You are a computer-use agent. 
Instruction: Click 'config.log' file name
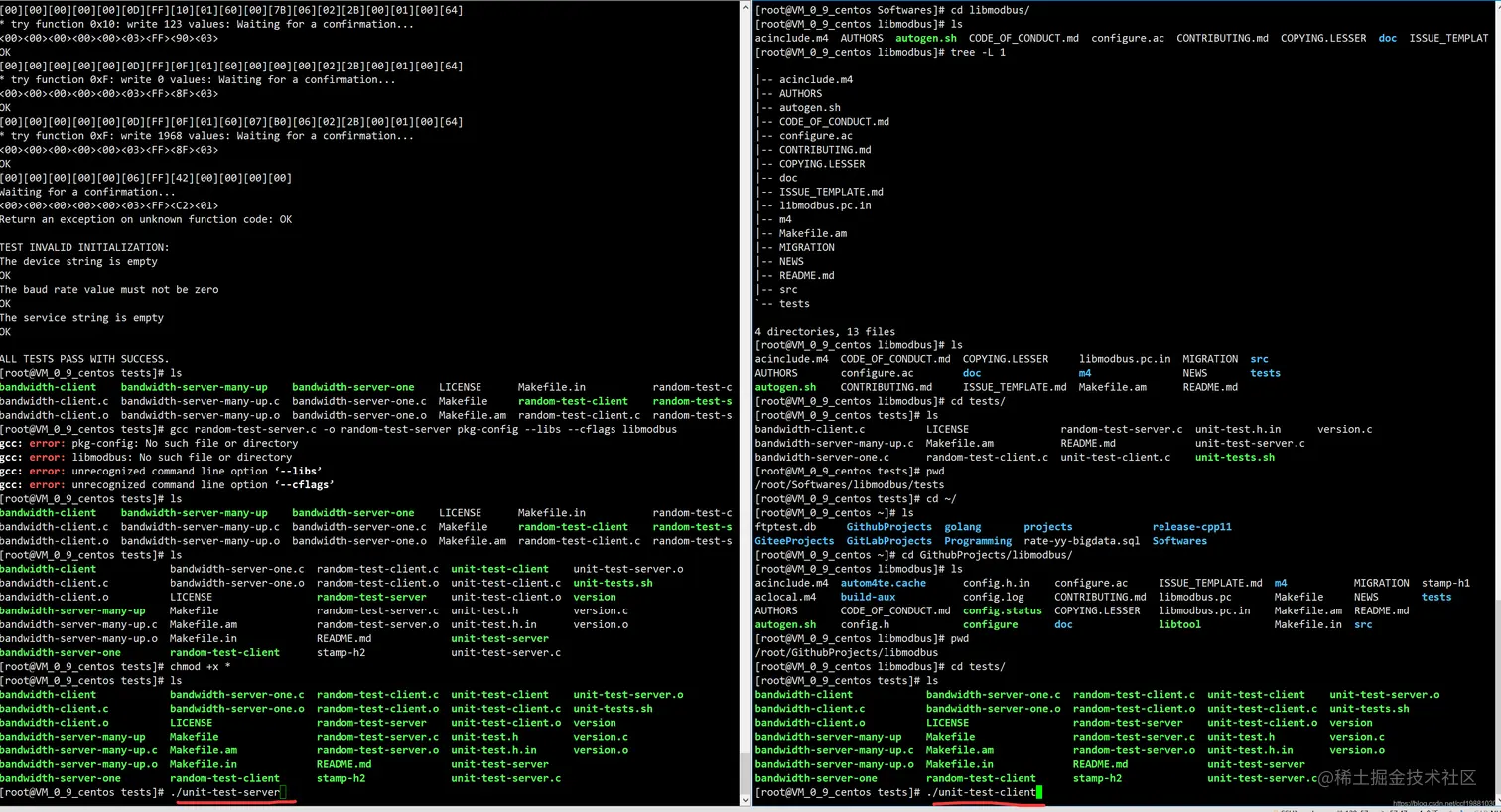[x=994, y=597]
